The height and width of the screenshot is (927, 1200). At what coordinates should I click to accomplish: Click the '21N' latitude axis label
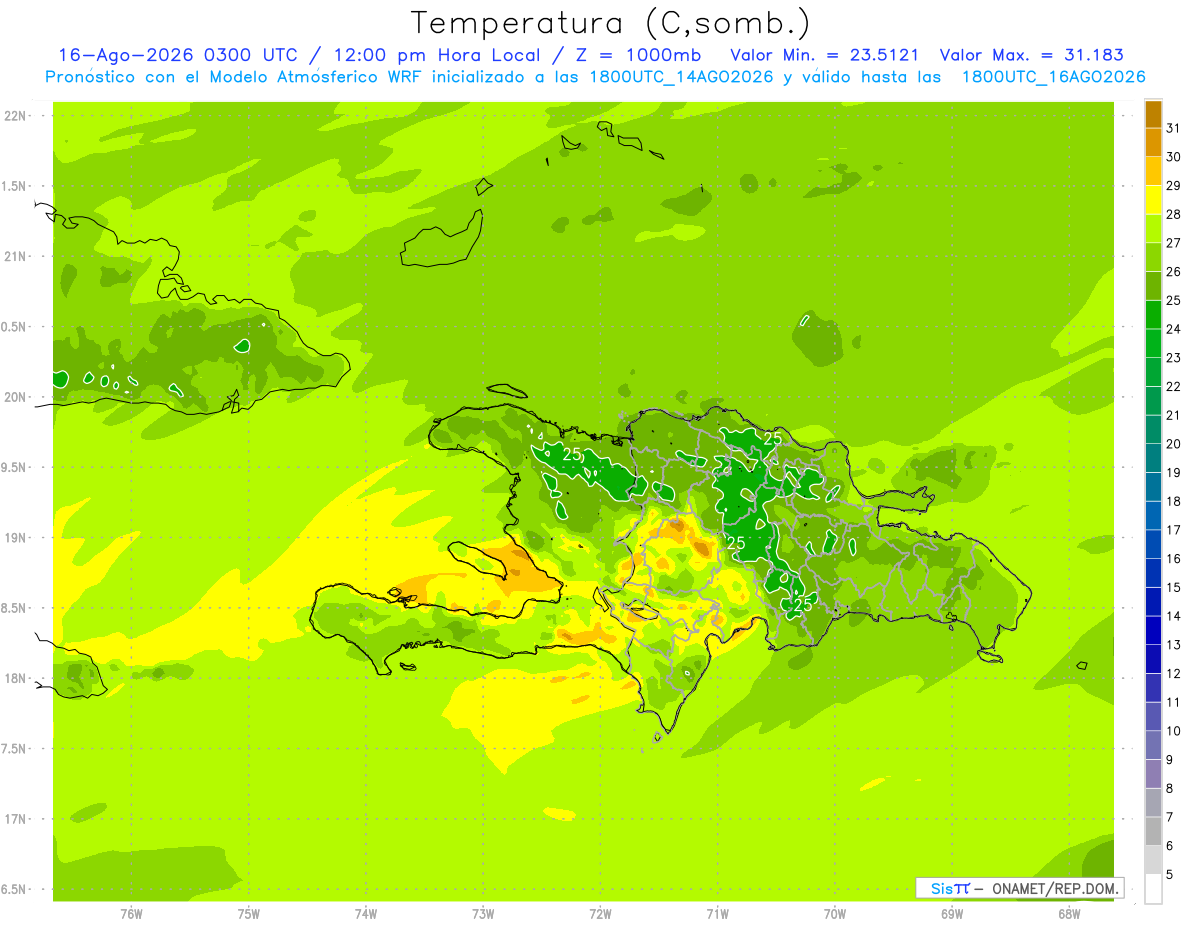click(17, 257)
